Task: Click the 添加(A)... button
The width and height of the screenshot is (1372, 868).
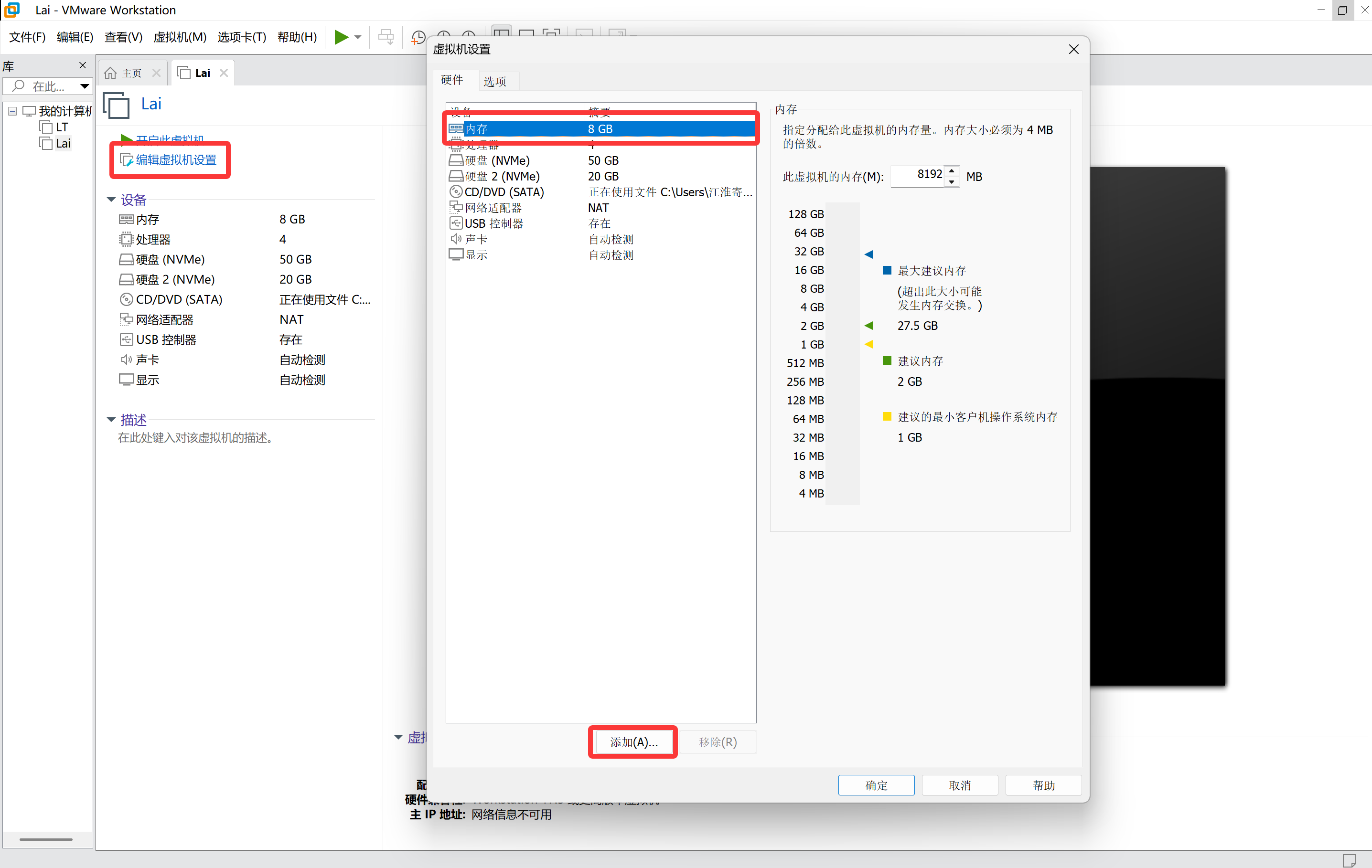Action: coord(633,742)
